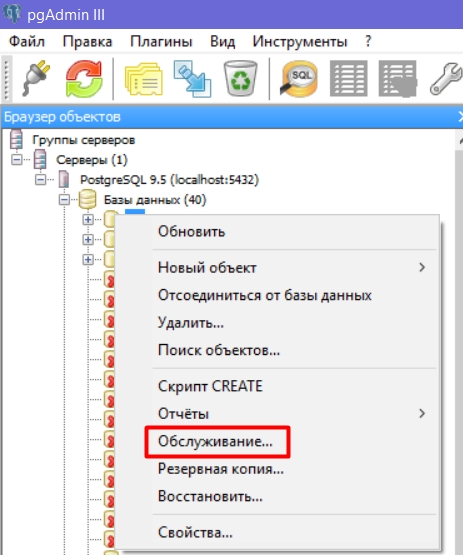463x555 pixels.
Task: Choose Резервная копия... menu entry
Action: [278, 469]
